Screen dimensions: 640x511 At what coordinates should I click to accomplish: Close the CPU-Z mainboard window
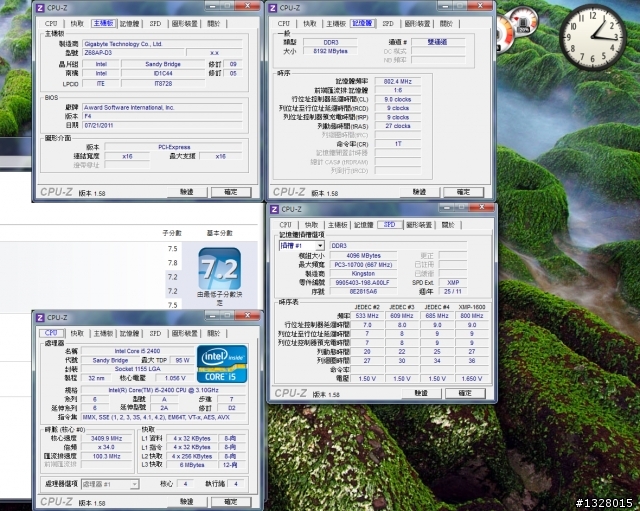pos(247,6)
